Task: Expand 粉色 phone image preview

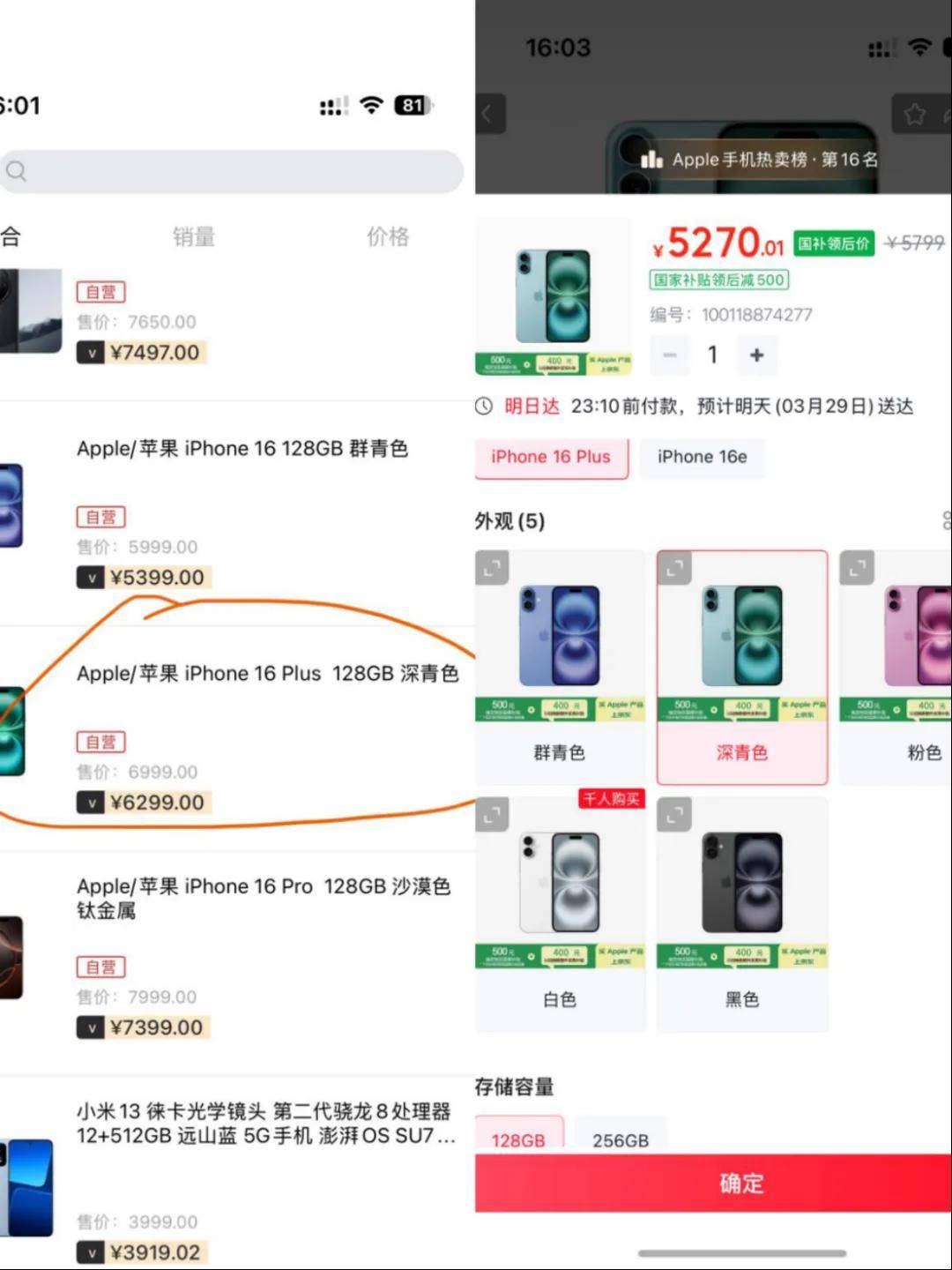Action: (x=857, y=568)
